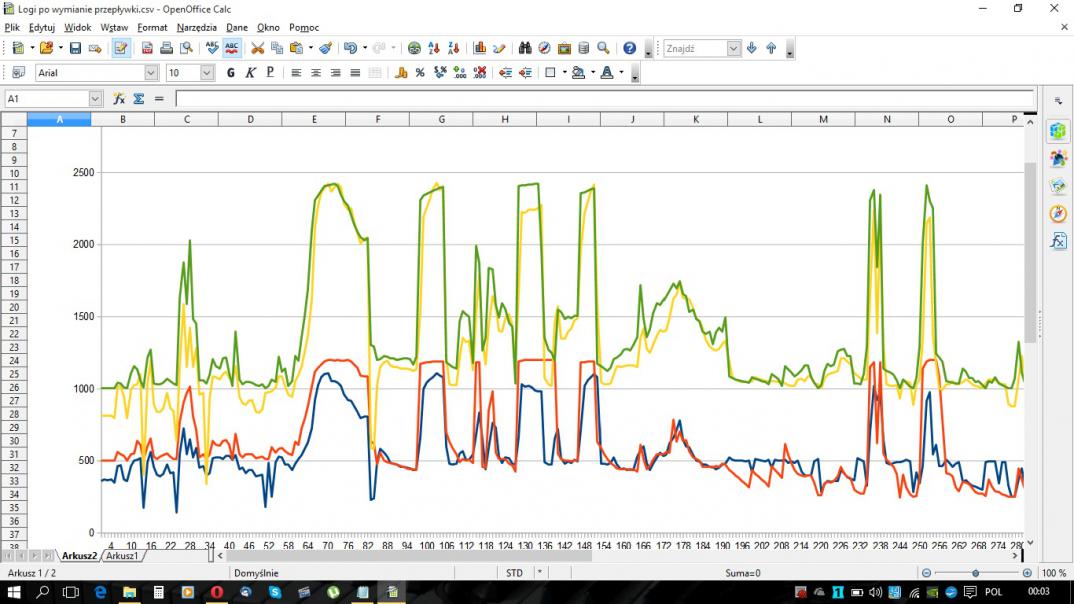Expand the Name Box A1 dropdown
Viewport: 1074px width, 604px height.
[x=96, y=99]
